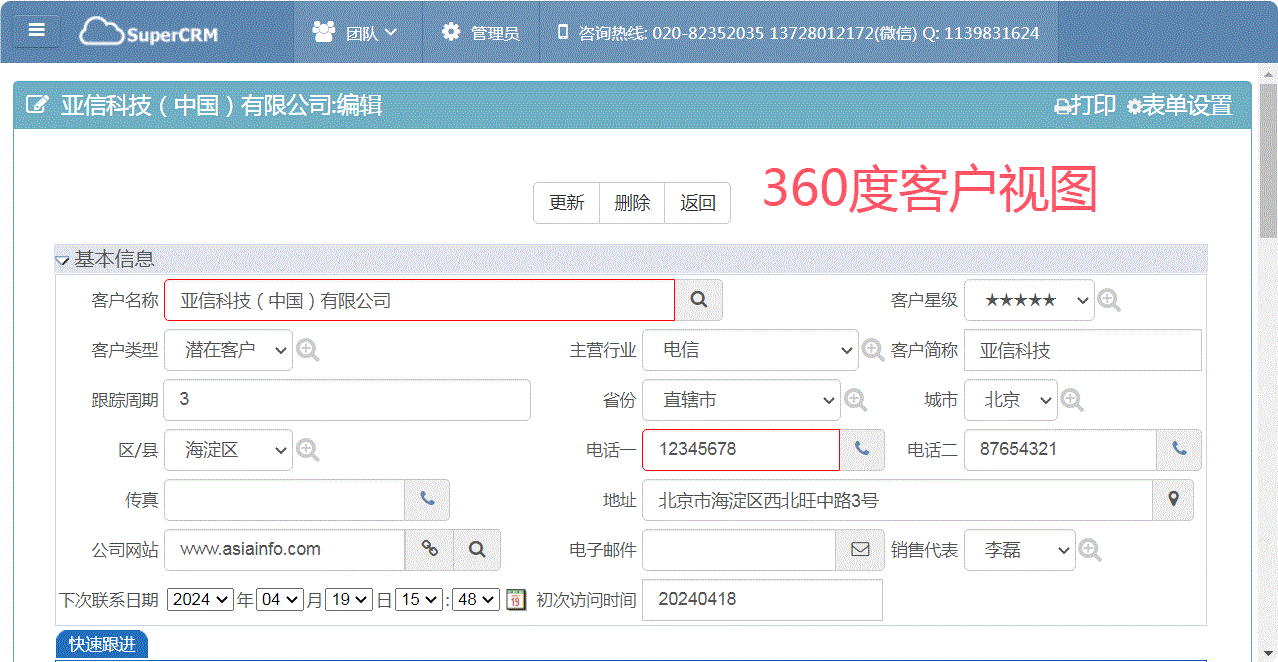Click the 电子邮件 email input field
Image resolution: width=1278 pixels, height=662 pixels.
click(x=739, y=549)
